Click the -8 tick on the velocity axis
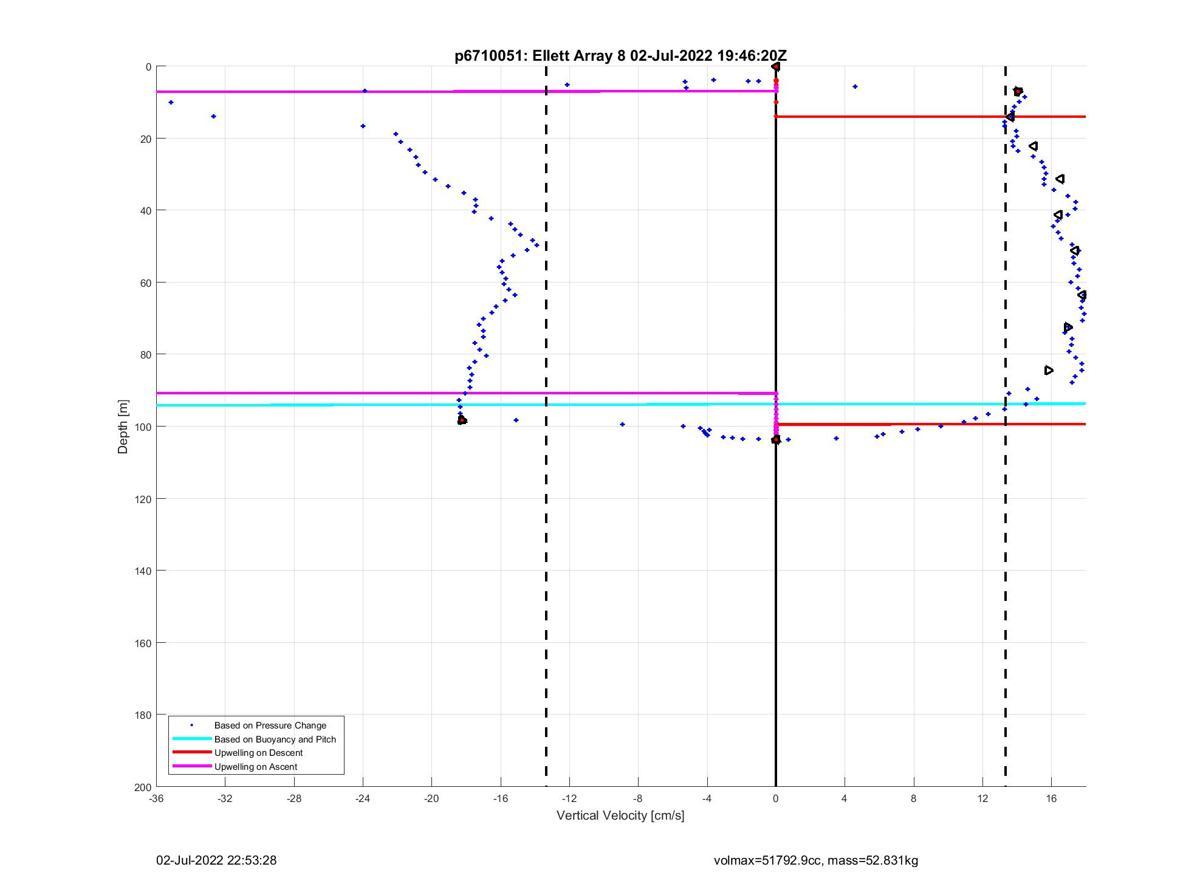The height and width of the screenshot is (885, 1200). [x=638, y=798]
